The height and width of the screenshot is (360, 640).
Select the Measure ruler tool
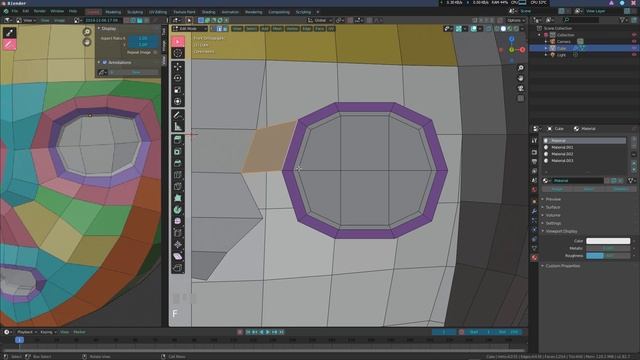178,127
